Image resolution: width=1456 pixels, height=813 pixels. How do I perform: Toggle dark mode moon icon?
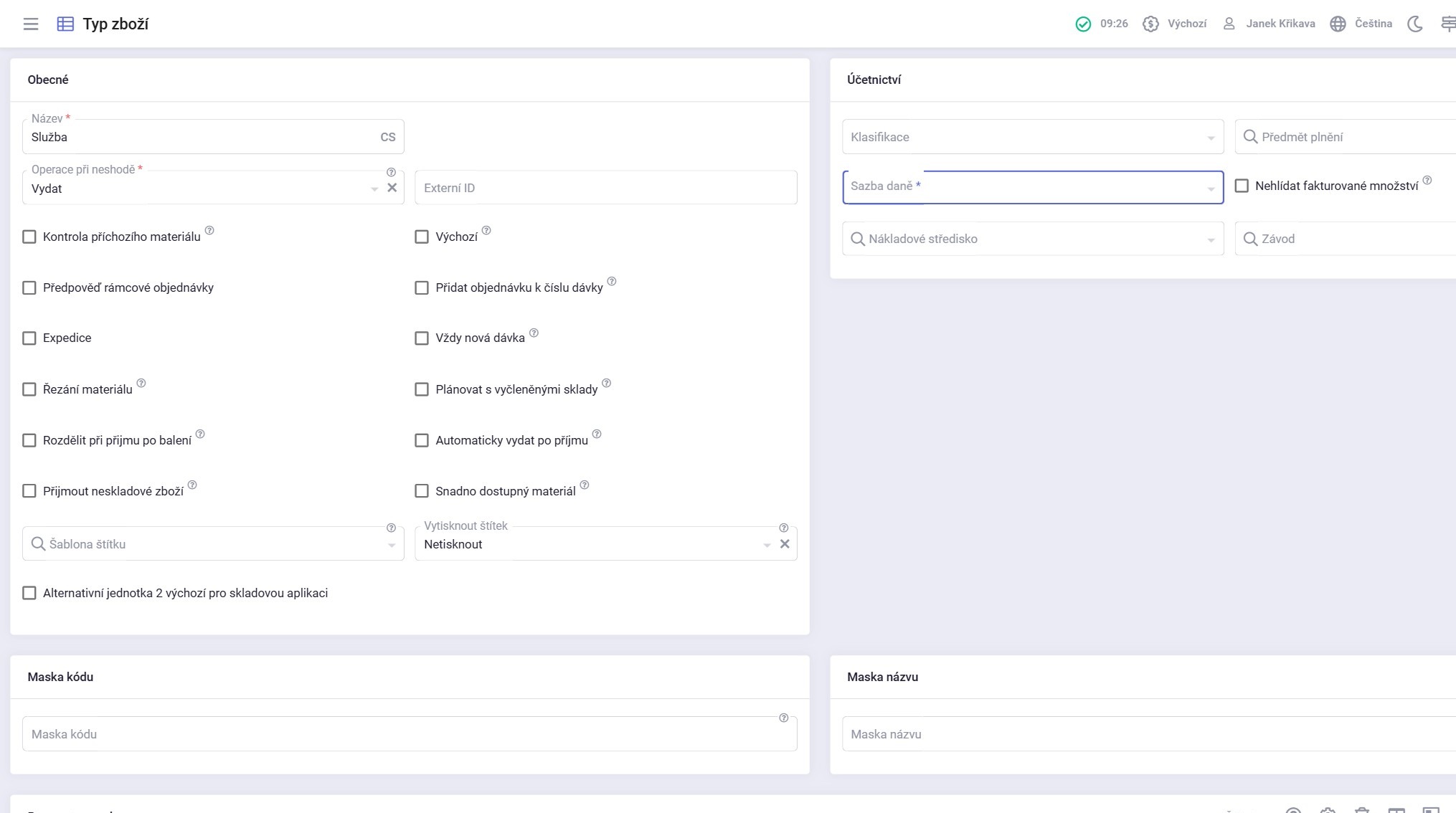(1414, 24)
